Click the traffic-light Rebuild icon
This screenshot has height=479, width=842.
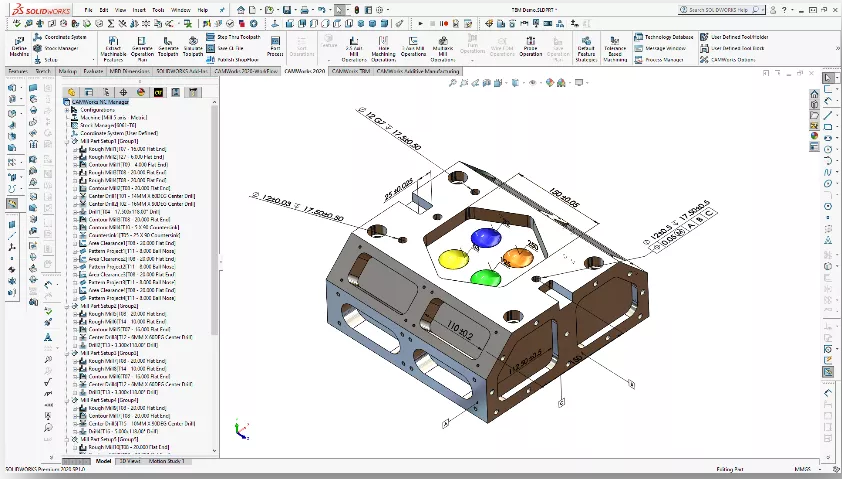356,10
